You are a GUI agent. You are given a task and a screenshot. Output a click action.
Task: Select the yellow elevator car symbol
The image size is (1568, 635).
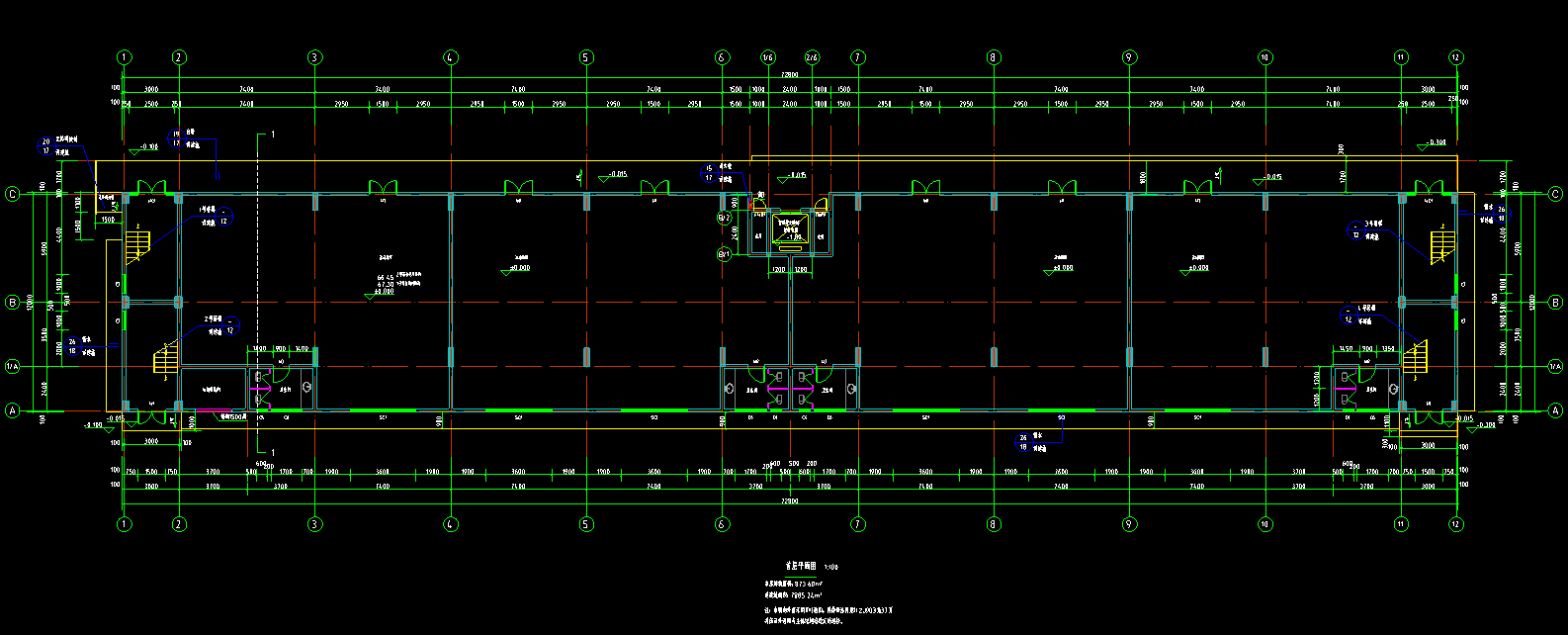790,229
